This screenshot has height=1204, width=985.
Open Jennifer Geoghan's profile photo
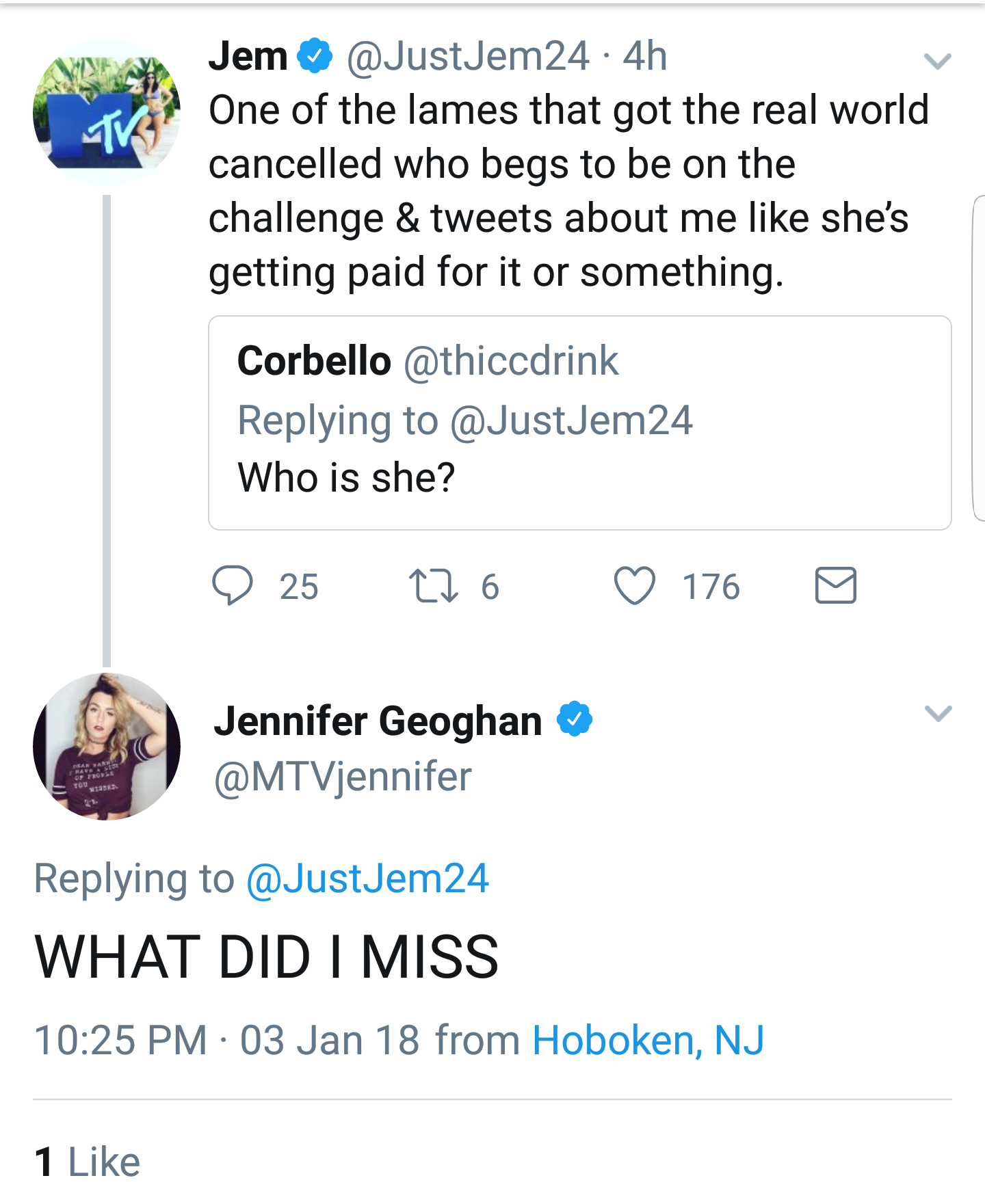[107, 747]
